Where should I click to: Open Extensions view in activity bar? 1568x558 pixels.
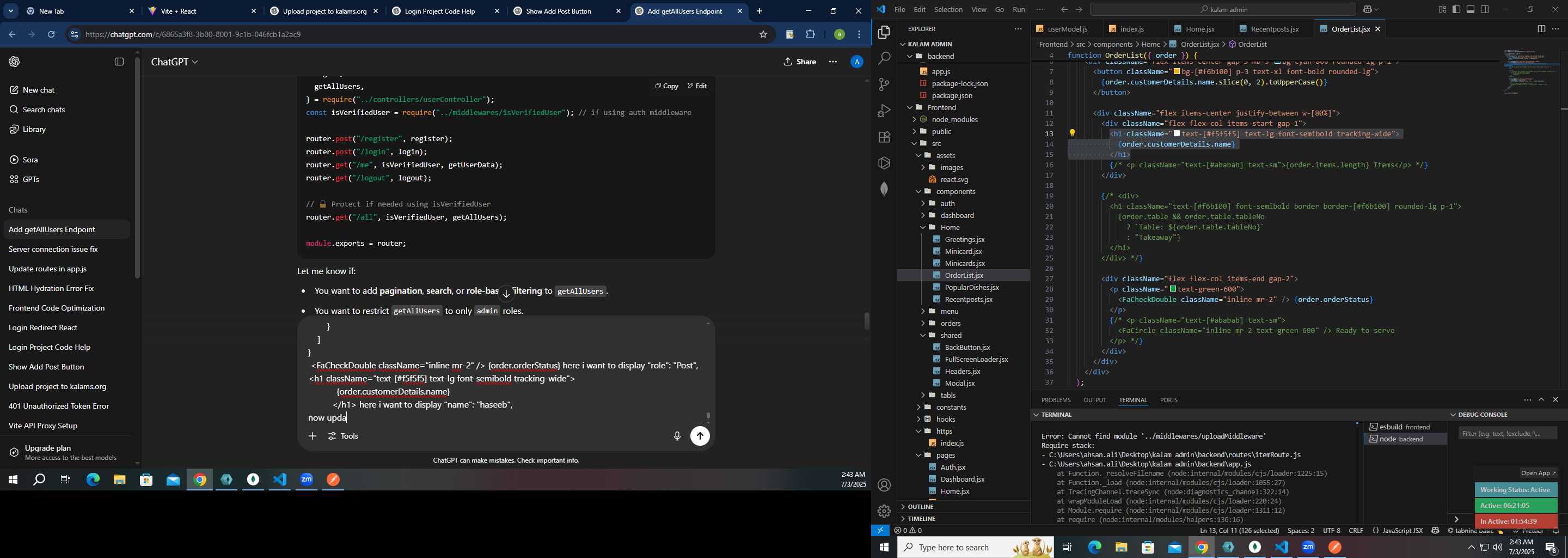pos(884,137)
